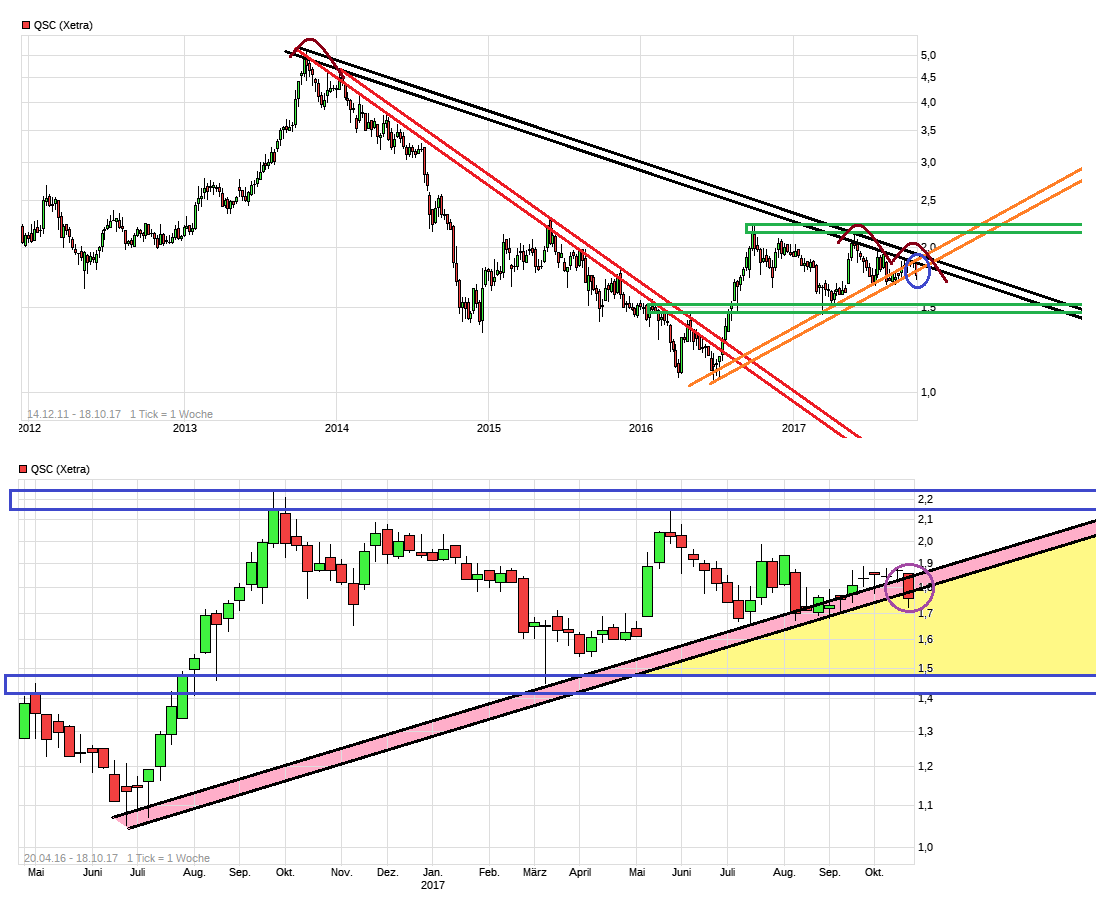Click upper chart's '1 Tick = 1 Woche' note
Screen dimensions: 1096x910
[x=171, y=414]
